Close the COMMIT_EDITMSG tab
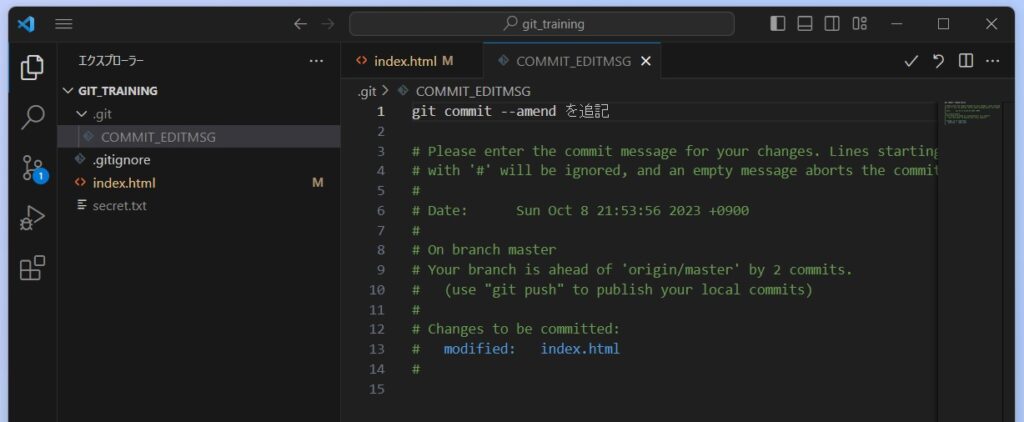 coord(646,61)
